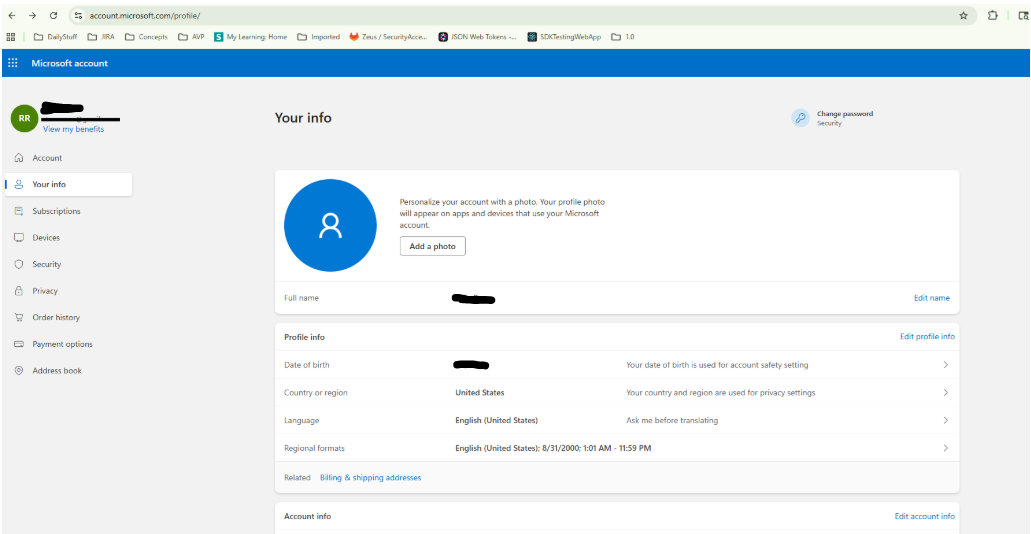Open Address book in the sidebar

click(x=68, y=371)
